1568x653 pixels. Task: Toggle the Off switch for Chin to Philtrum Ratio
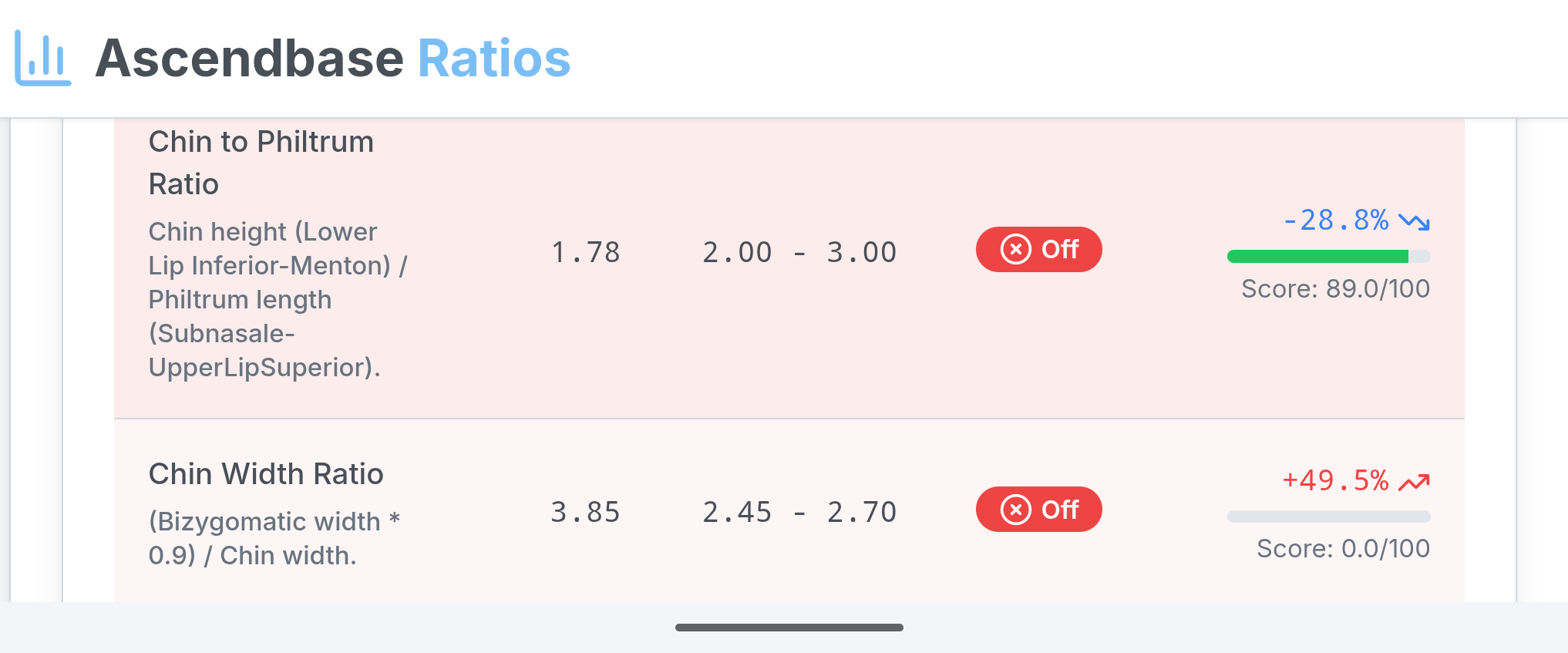point(1038,249)
